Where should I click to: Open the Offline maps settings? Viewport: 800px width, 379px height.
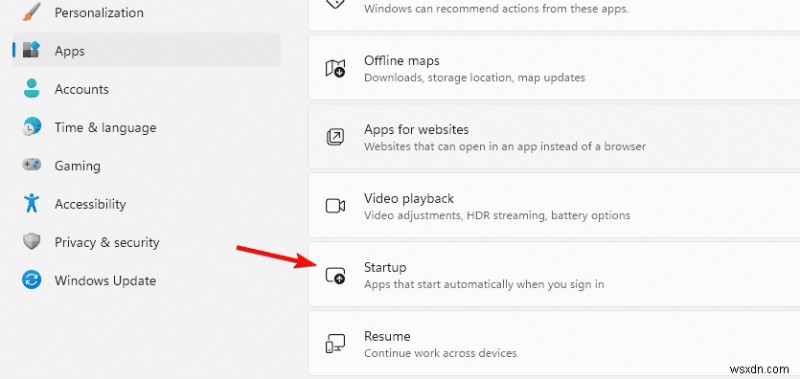(554, 68)
